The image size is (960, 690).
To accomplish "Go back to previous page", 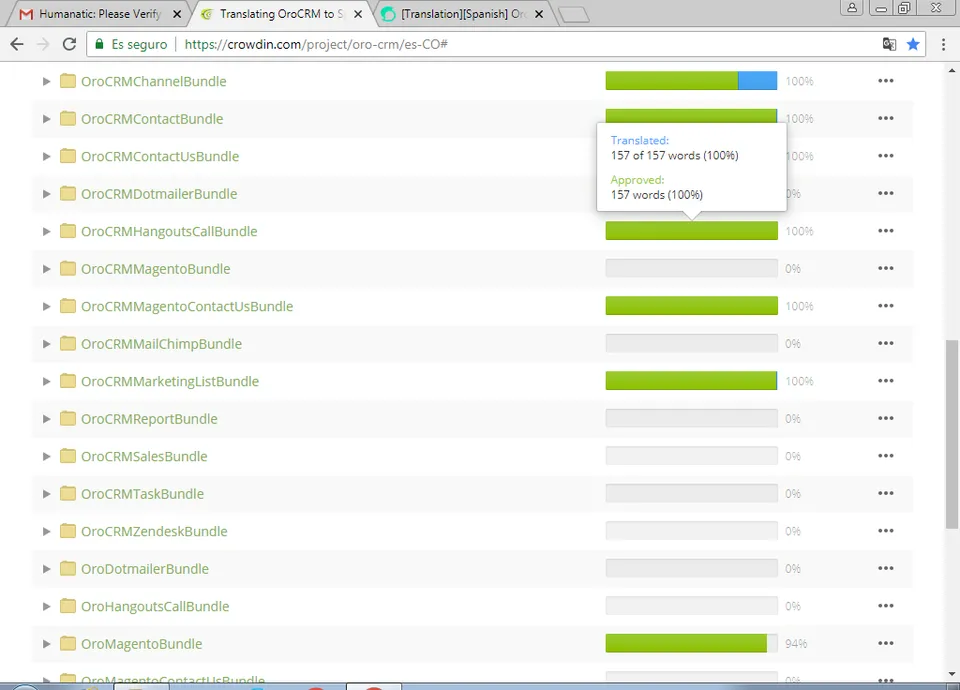I will [x=17, y=44].
